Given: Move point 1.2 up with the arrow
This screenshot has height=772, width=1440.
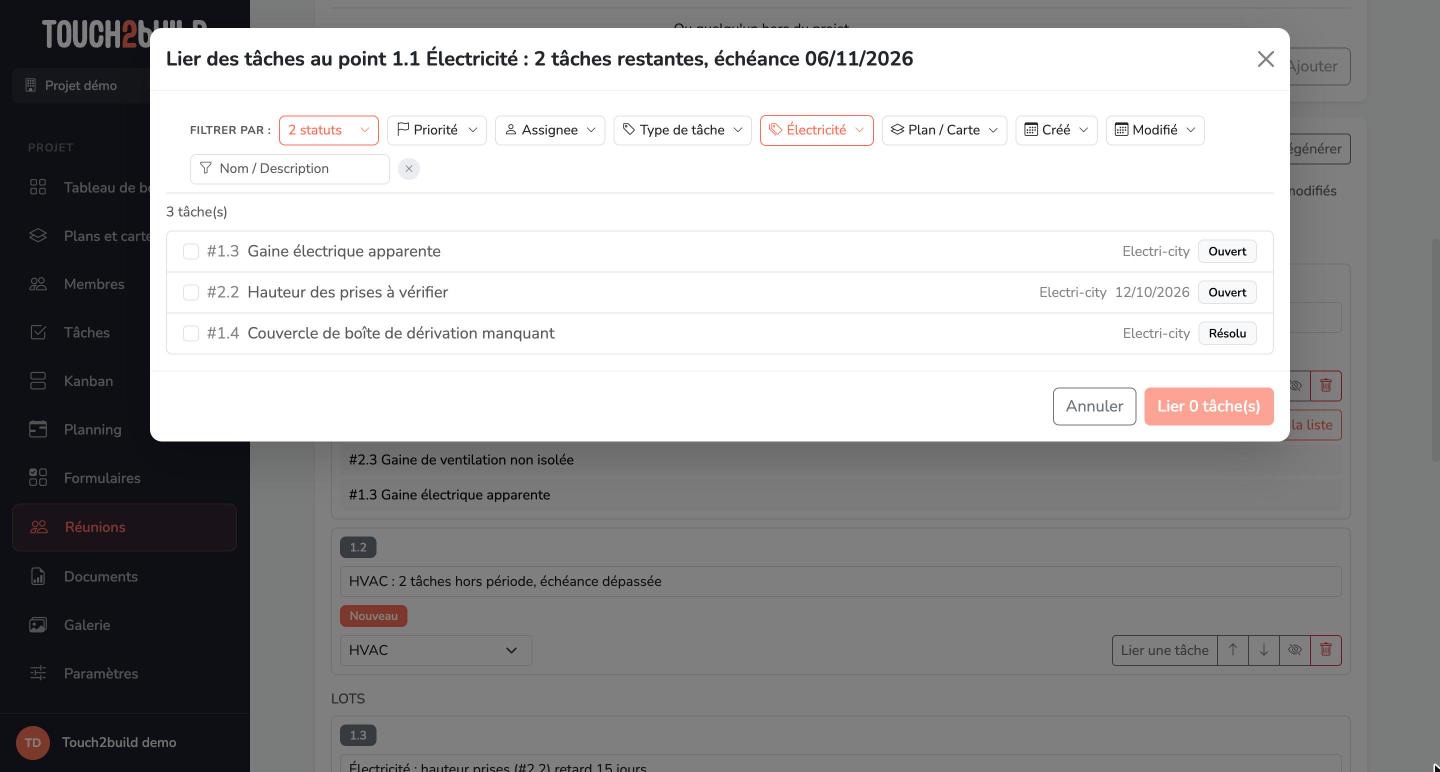Looking at the screenshot, I should click(1233, 650).
